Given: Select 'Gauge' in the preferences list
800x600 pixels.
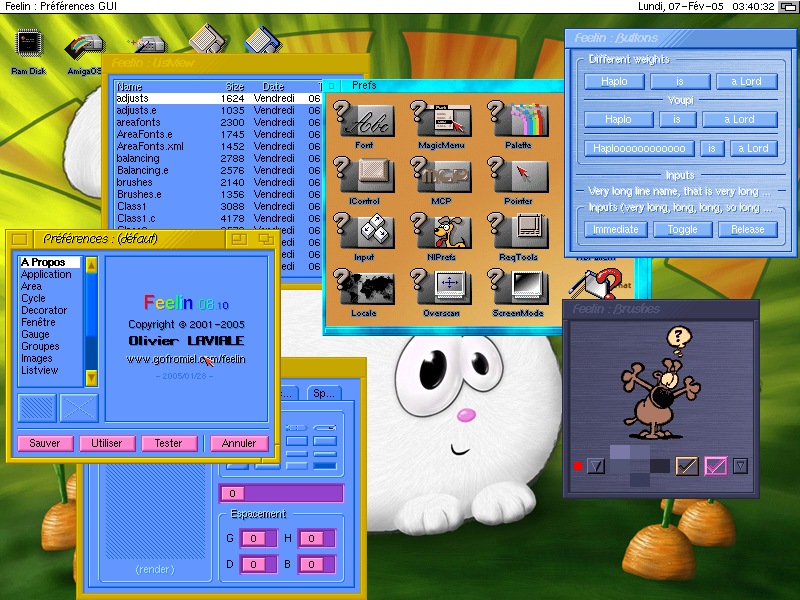Looking at the screenshot, I should (50, 334).
